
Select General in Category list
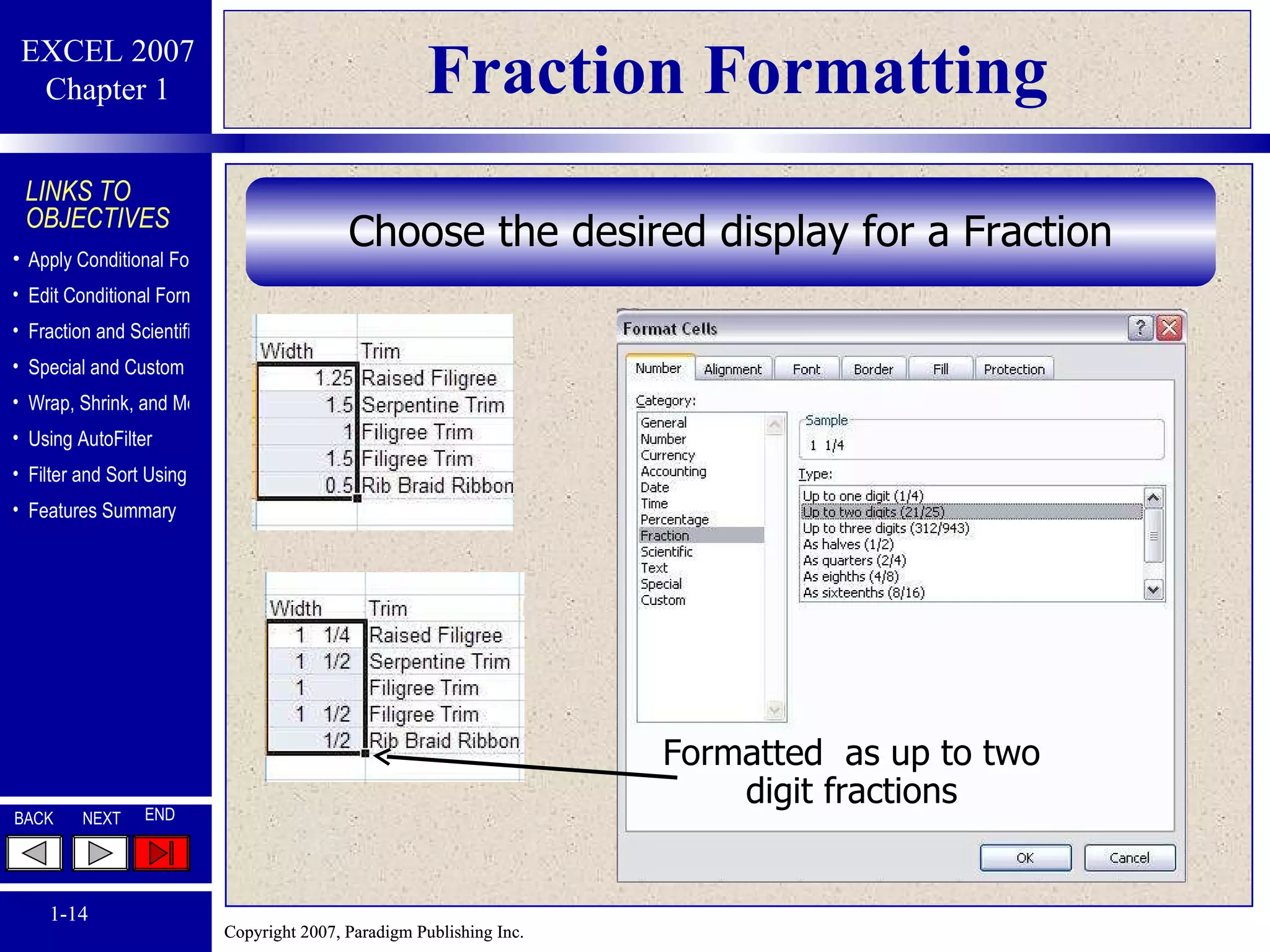click(664, 423)
